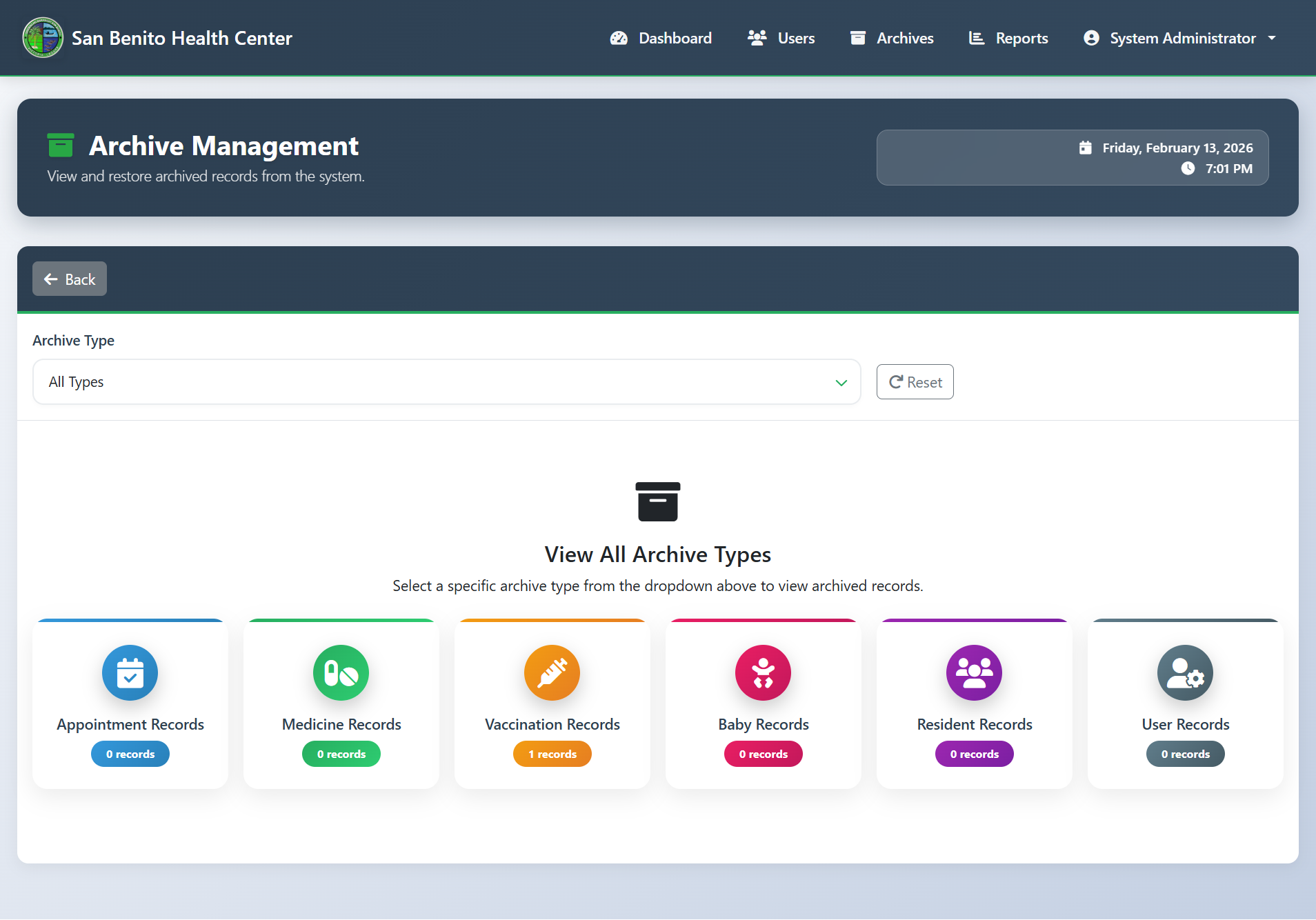Click the large black archive box icon
This screenshot has height=920, width=1316.
(x=657, y=501)
